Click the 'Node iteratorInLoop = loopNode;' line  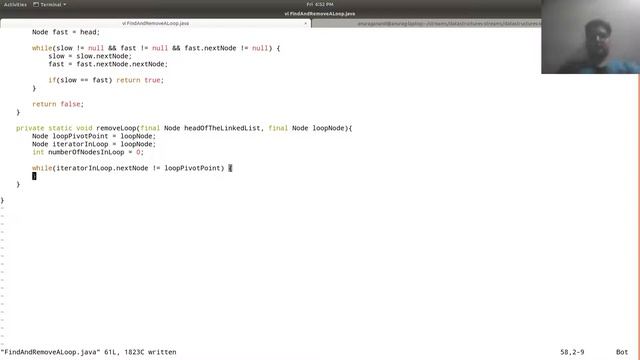[x=94, y=144]
